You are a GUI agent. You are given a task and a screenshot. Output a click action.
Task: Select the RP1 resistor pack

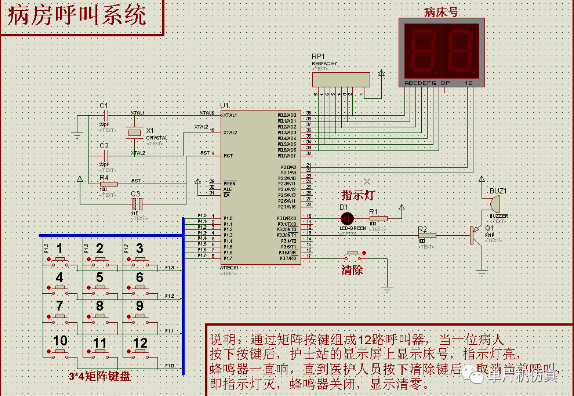click(341, 80)
